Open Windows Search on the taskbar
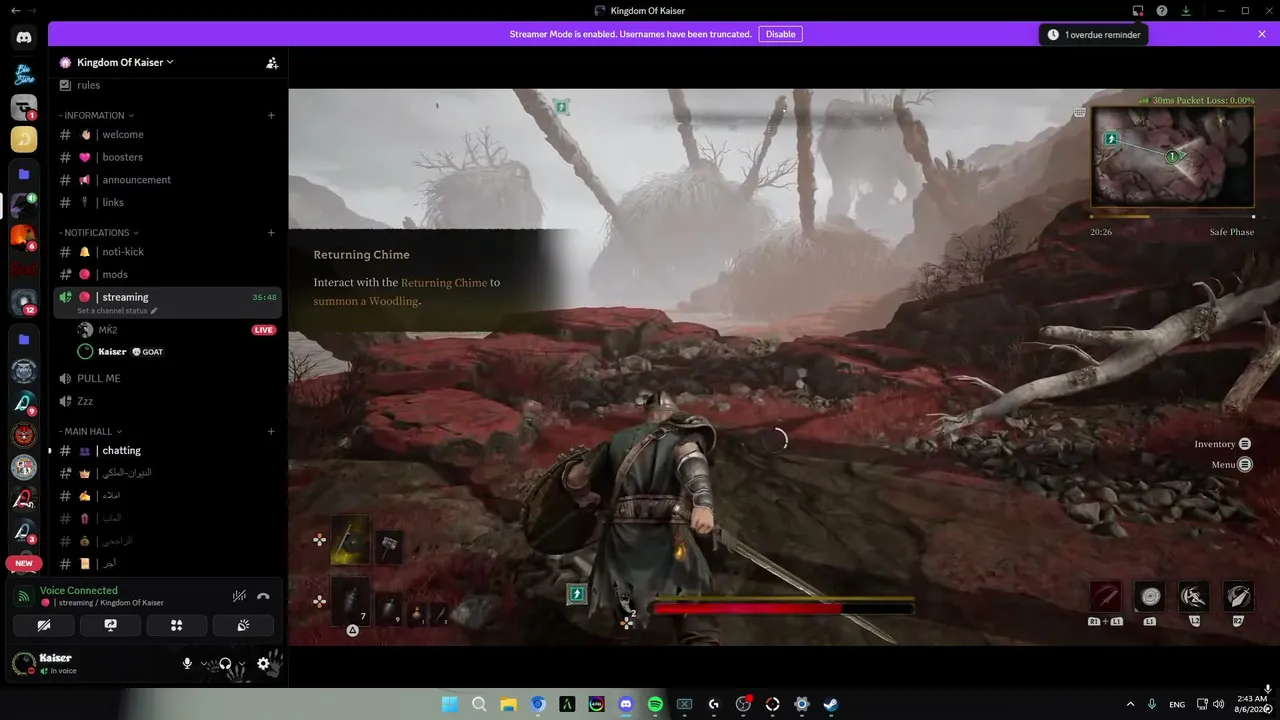The image size is (1280, 720). coord(479,704)
